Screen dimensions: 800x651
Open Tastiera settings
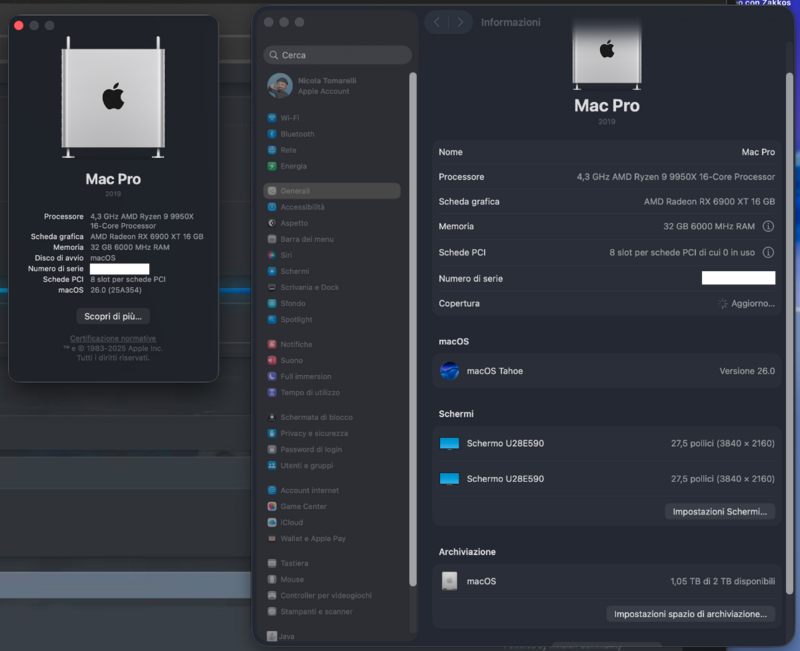tap(294, 563)
